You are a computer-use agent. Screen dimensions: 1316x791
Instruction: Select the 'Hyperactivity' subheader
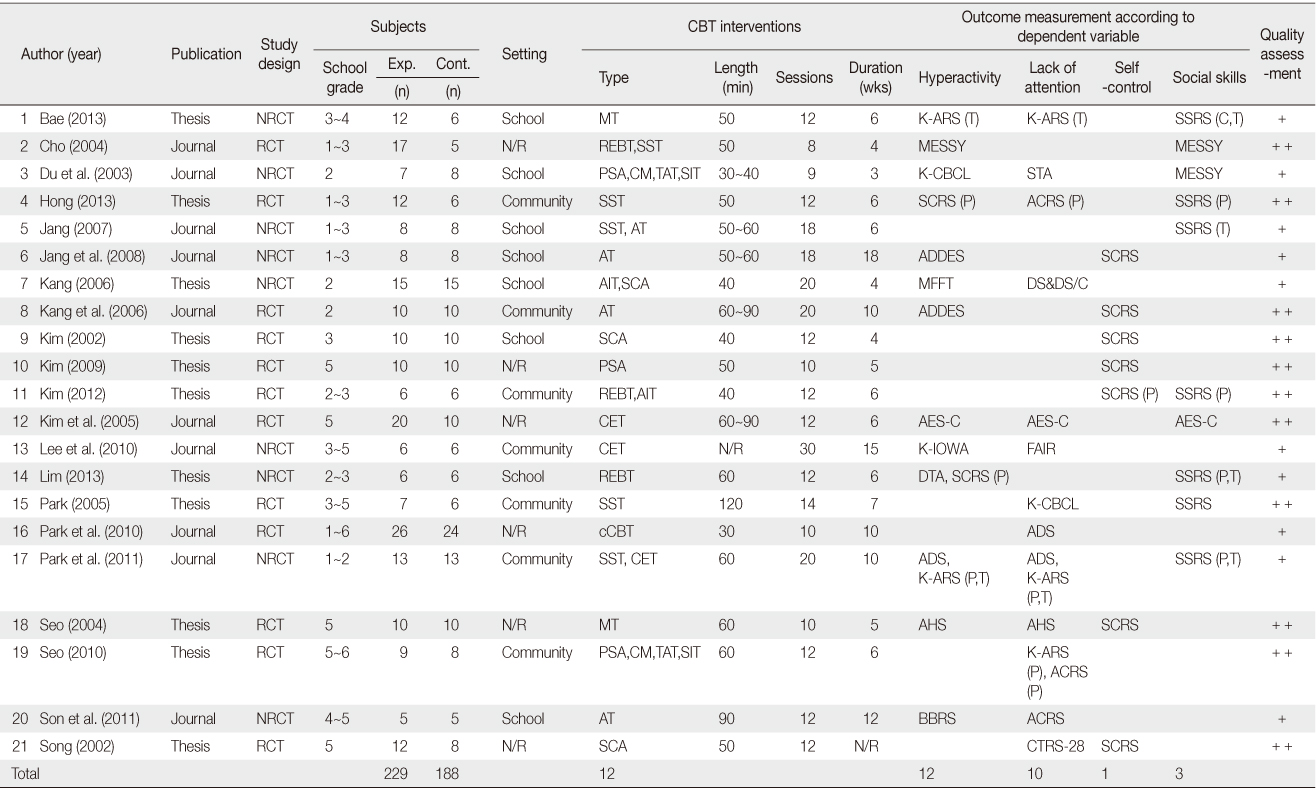959,77
